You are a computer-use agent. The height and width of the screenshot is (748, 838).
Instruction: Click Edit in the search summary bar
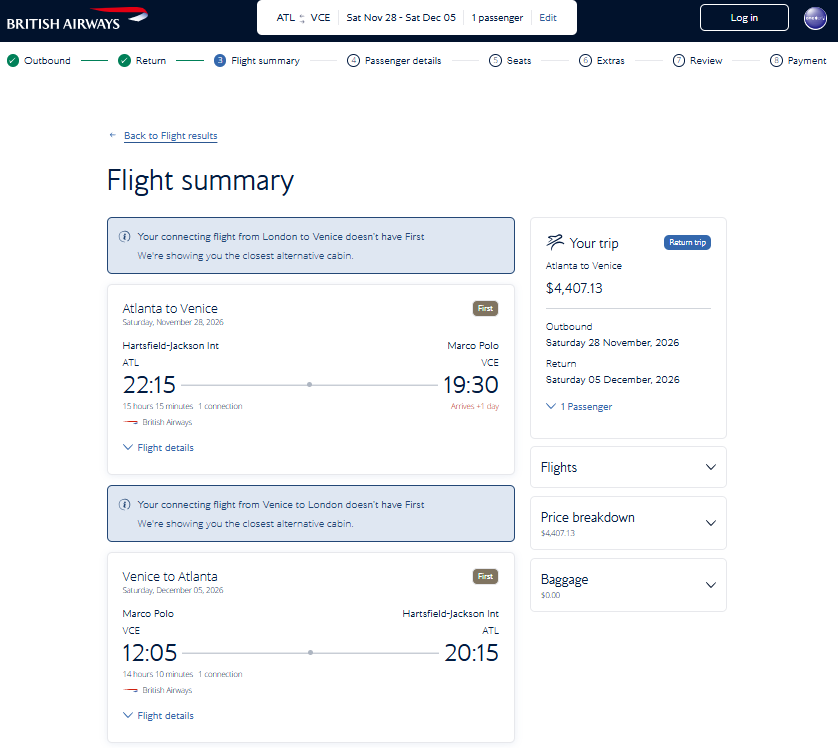click(548, 18)
